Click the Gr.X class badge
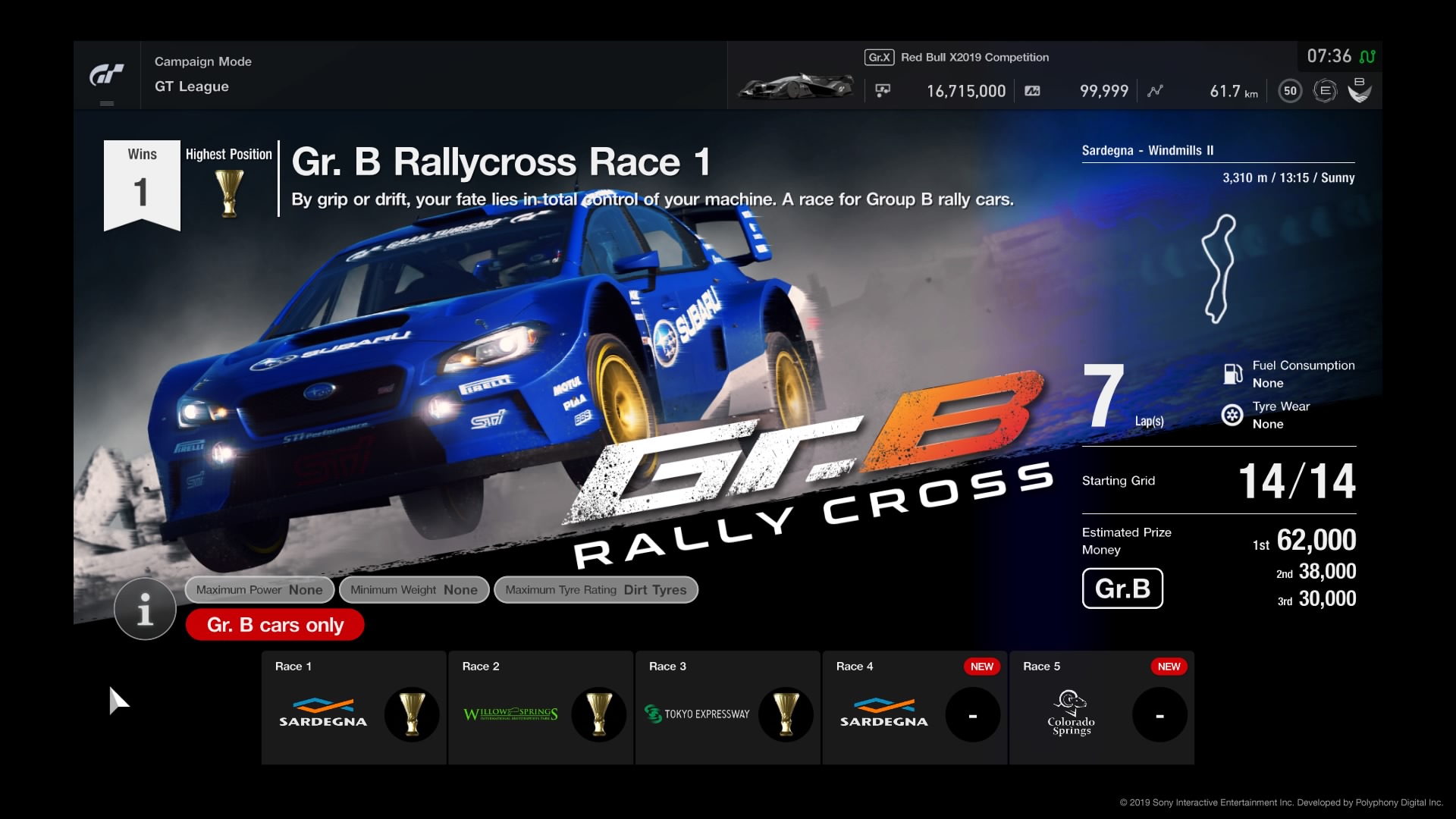The height and width of the screenshot is (819, 1456). [879, 57]
